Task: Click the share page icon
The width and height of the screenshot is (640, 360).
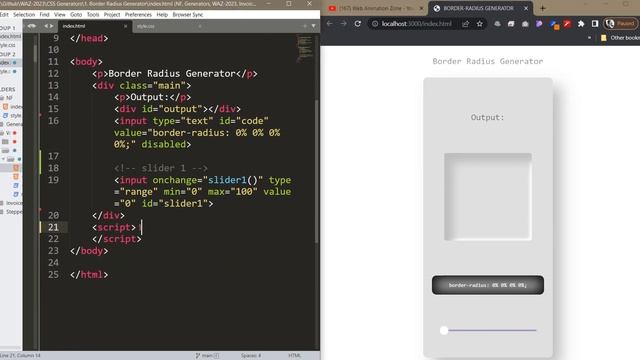Action: click(x=466, y=24)
